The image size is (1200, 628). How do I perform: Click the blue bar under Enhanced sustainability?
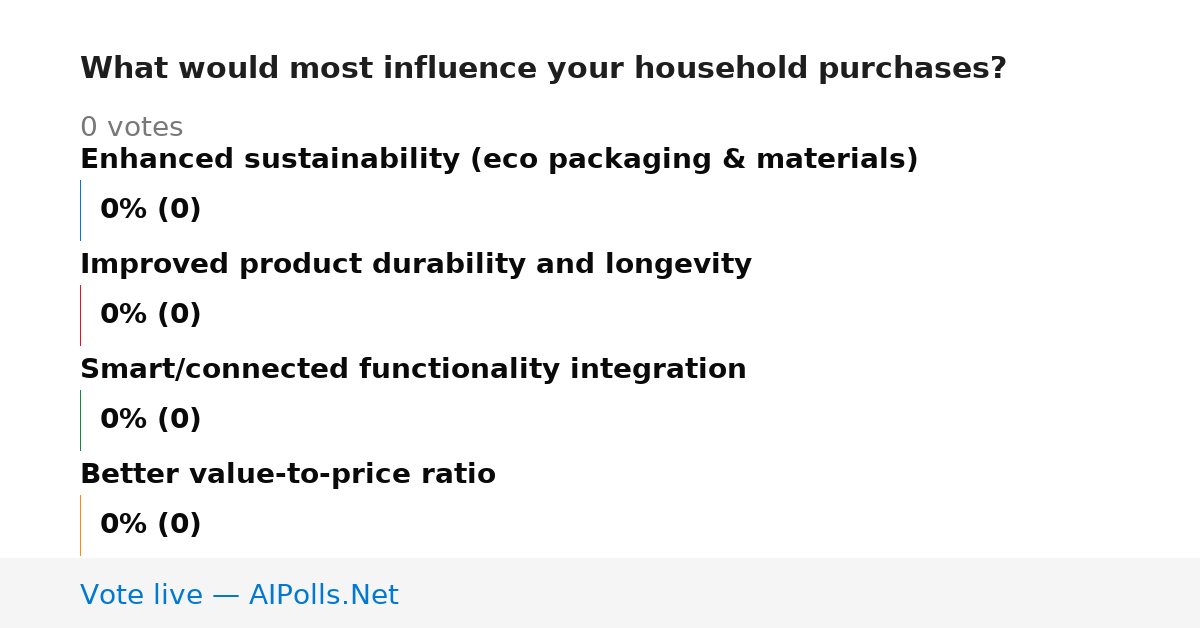click(80, 210)
